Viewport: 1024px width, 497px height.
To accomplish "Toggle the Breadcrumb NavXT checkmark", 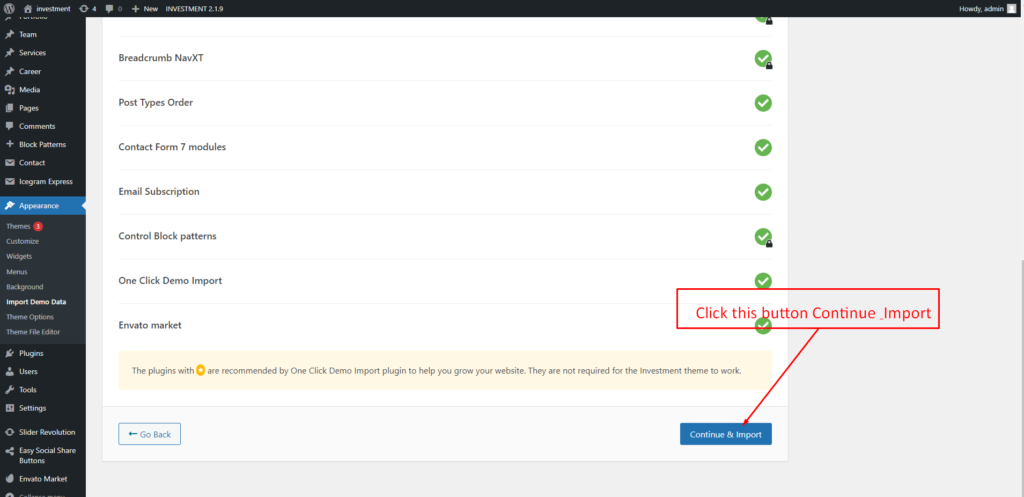I will (x=763, y=58).
